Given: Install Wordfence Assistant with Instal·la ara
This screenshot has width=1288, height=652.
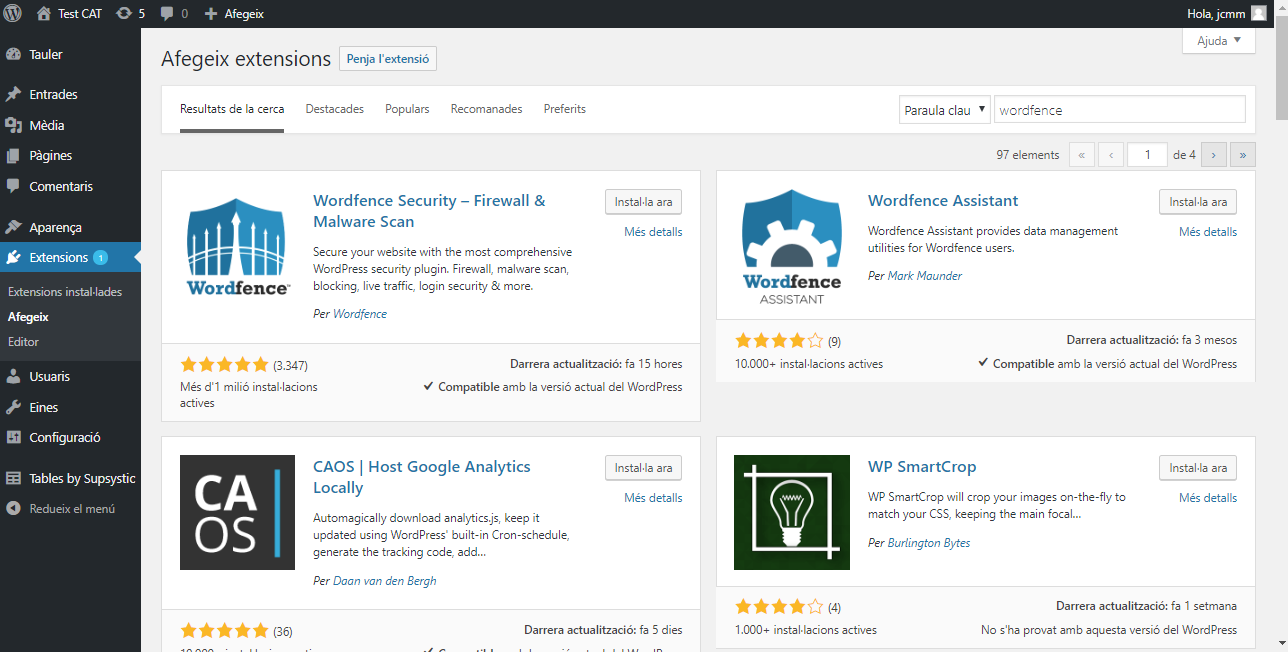Looking at the screenshot, I should click(x=1198, y=202).
